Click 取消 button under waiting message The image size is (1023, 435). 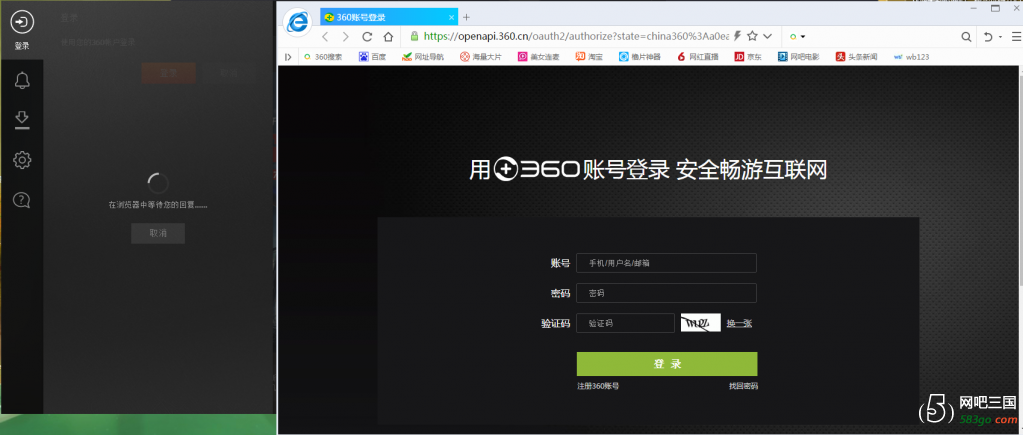click(x=158, y=233)
